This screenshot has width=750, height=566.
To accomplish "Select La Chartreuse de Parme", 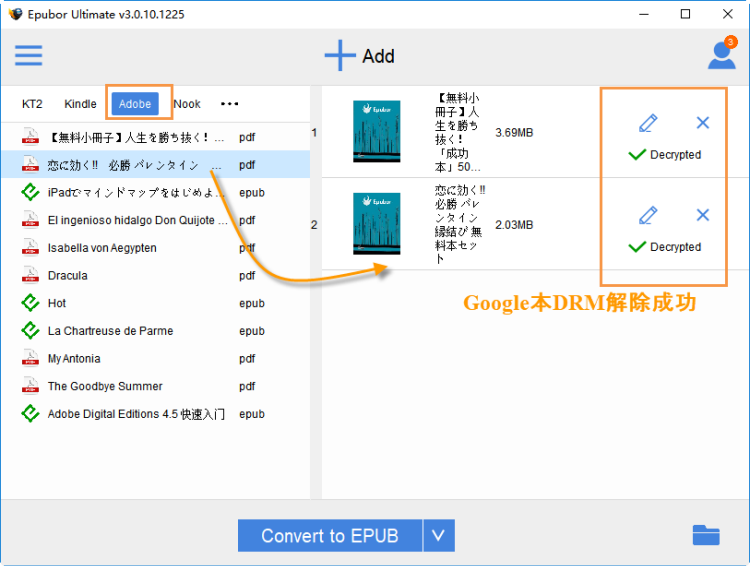I will pyautogui.click(x=155, y=331).
